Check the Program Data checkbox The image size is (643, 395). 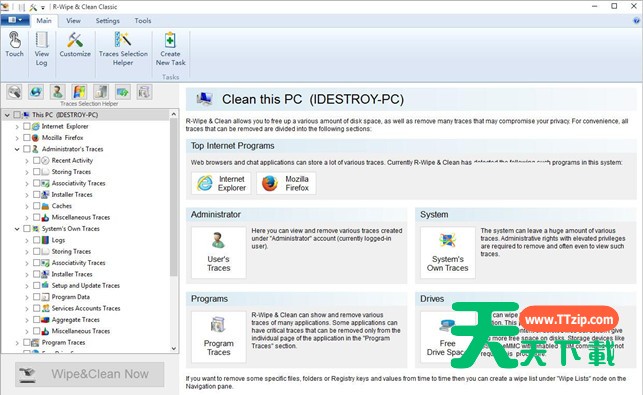pyautogui.click(x=36, y=297)
